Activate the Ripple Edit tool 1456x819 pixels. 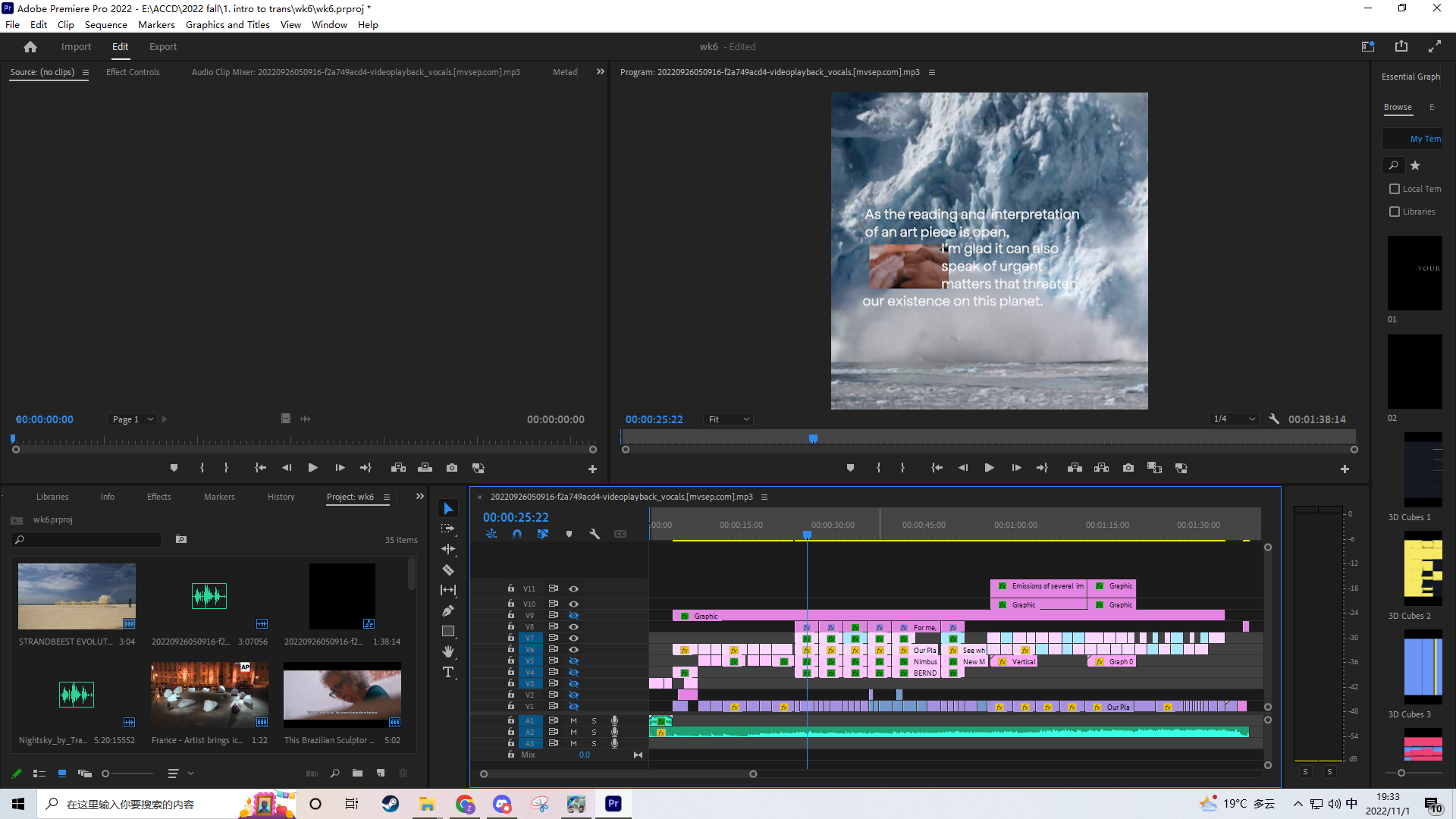coord(448,549)
